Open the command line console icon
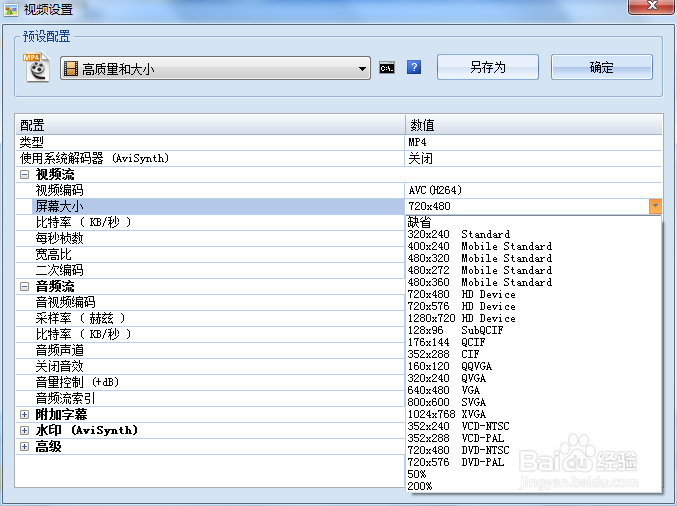Viewport: 677px width, 506px height. (387, 68)
